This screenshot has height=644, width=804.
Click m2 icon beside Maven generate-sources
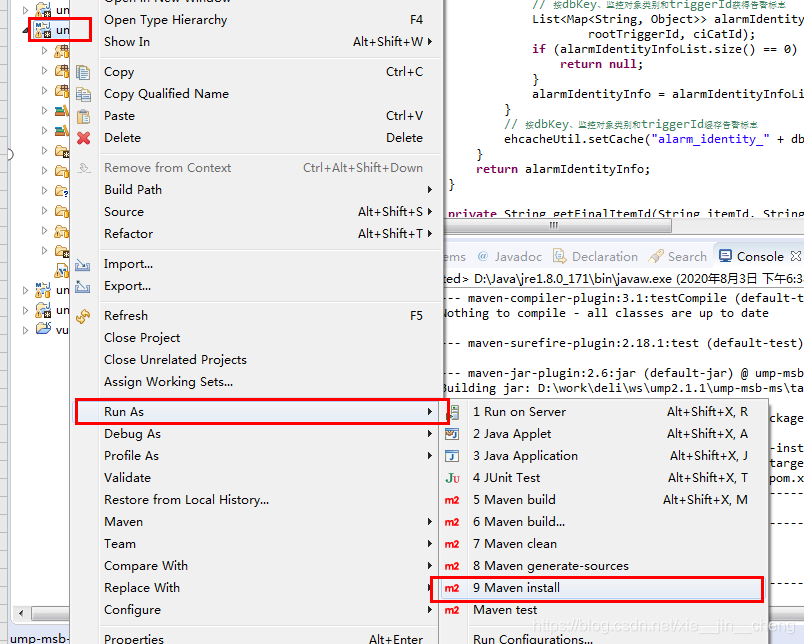[x=452, y=567]
